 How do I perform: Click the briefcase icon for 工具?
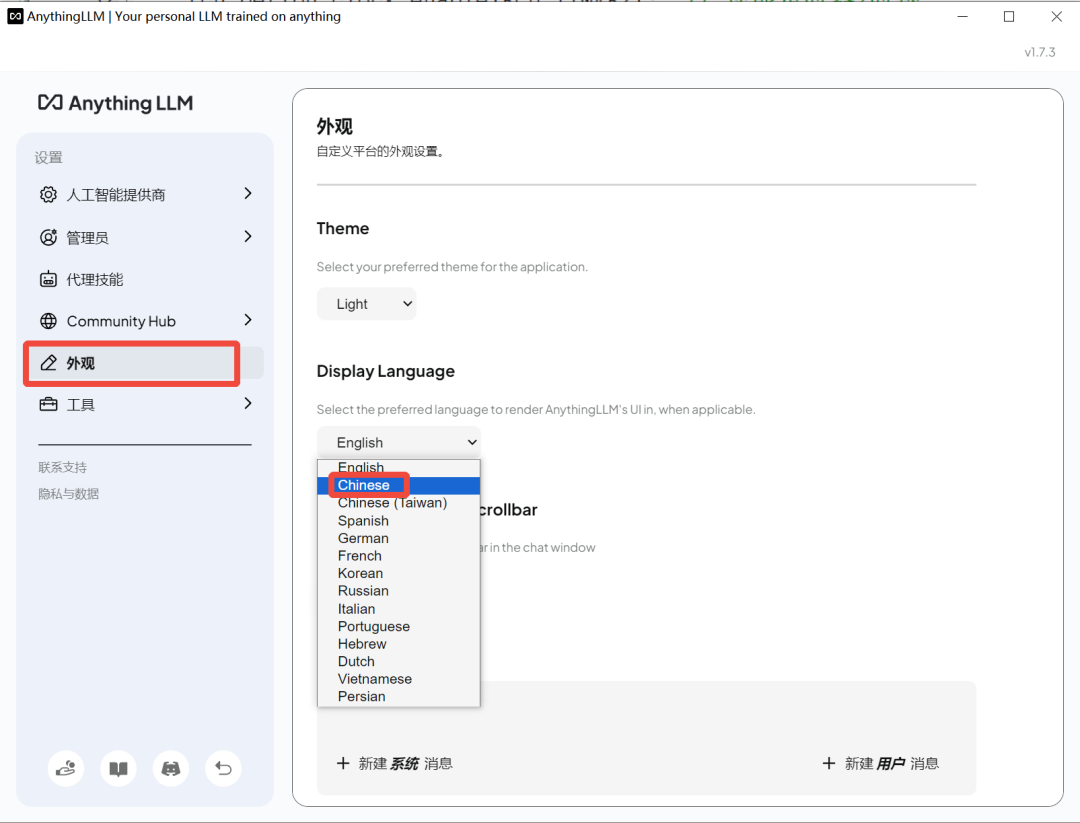tap(48, 404)
